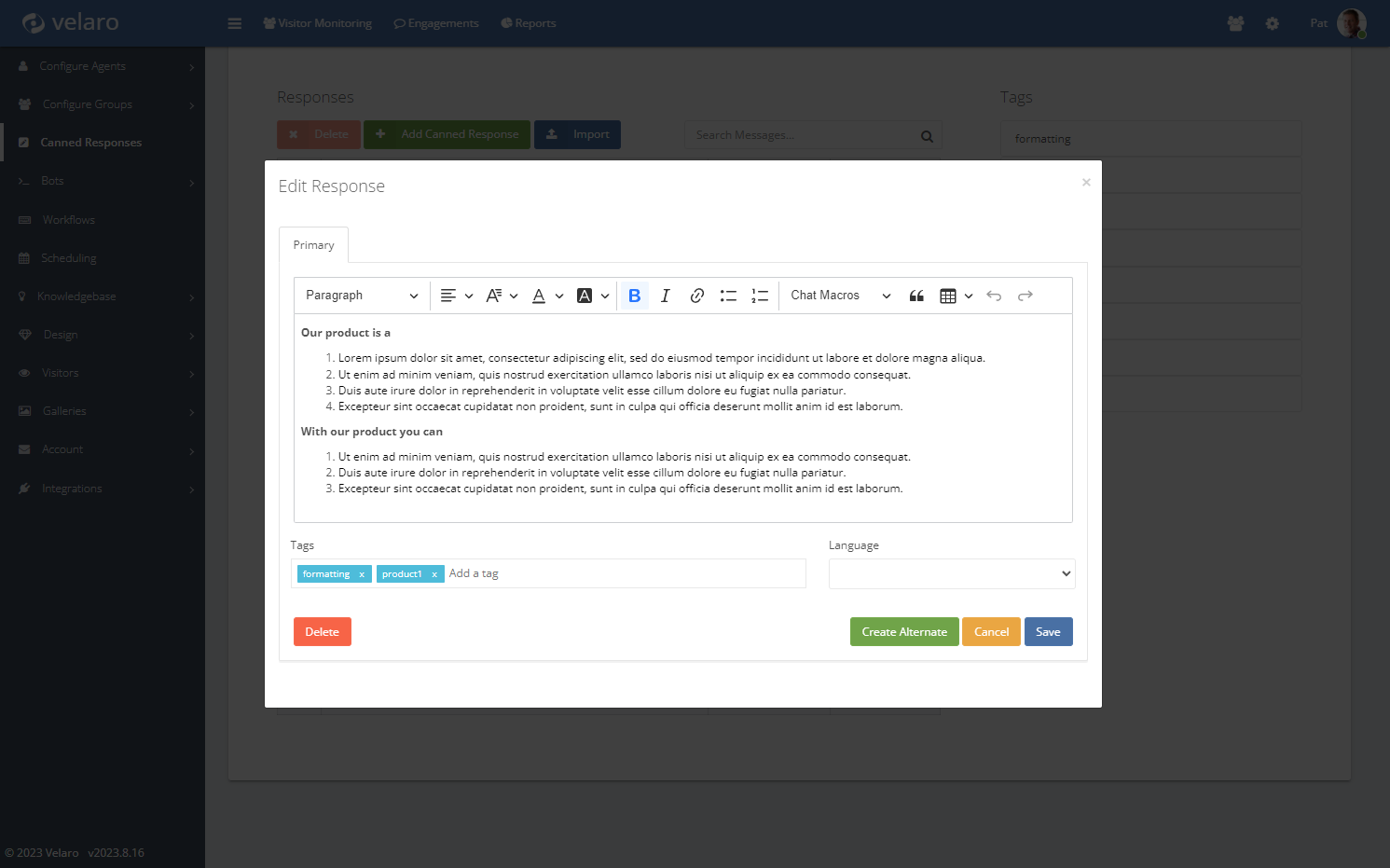
Task: Toggle numbered list formatting
Action: tap(760, 296)
